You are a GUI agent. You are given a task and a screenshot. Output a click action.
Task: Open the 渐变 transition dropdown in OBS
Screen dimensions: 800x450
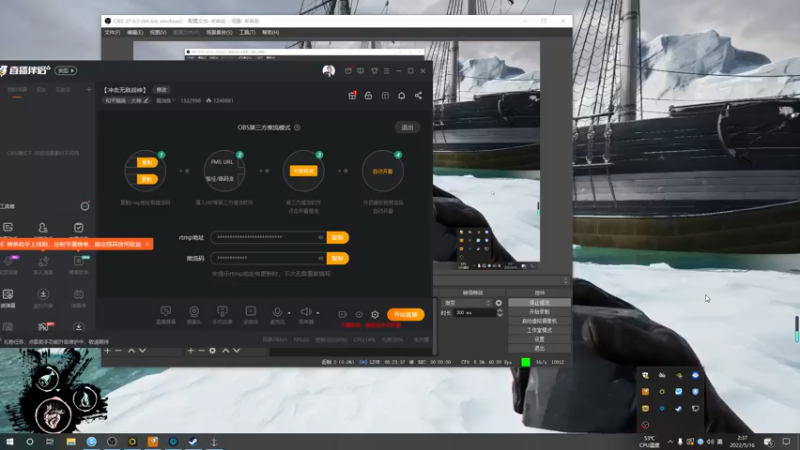click(x=467, y=303)
